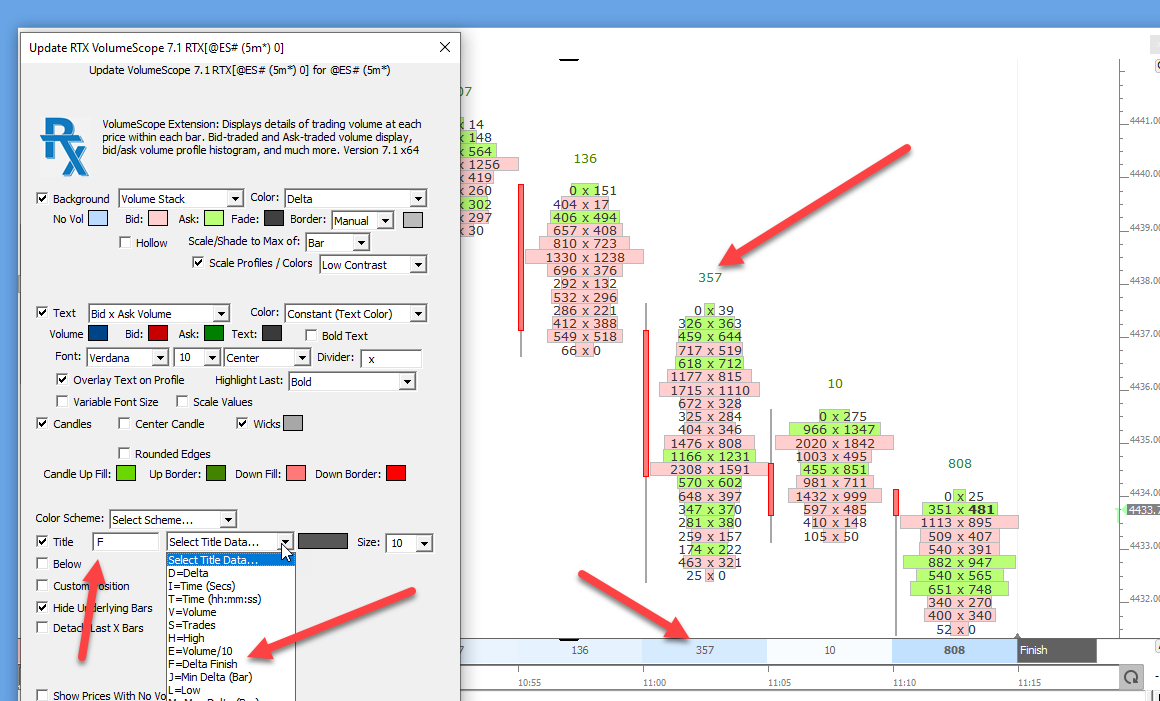Image resolution: width=1160 pixels, height=701 pixels.
Task: Enable the Rounded Edges checkbox
Action: [x=124, y=453]
